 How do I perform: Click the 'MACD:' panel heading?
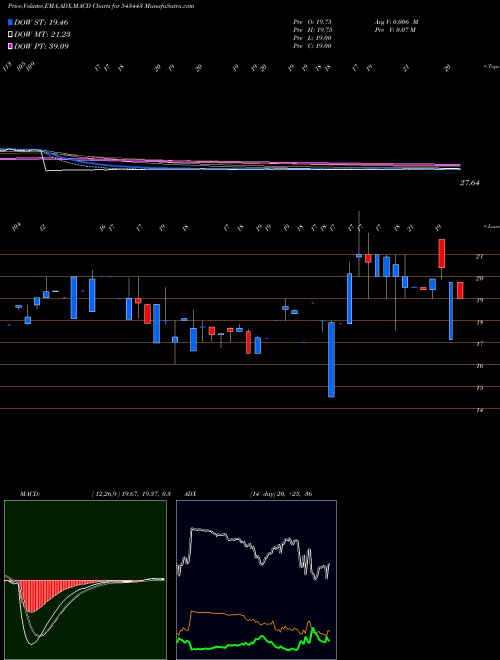tap(30, 494)
